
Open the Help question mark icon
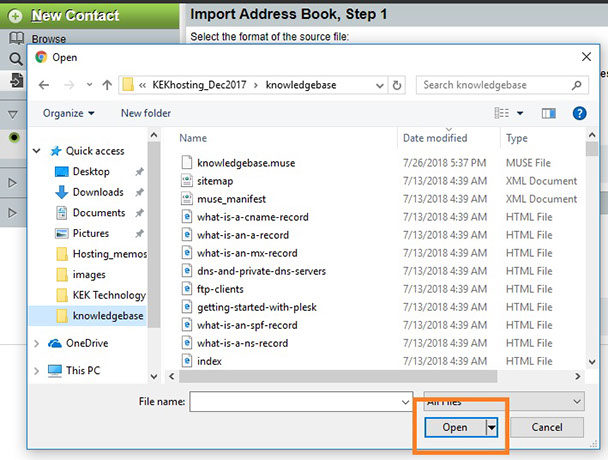578,114
